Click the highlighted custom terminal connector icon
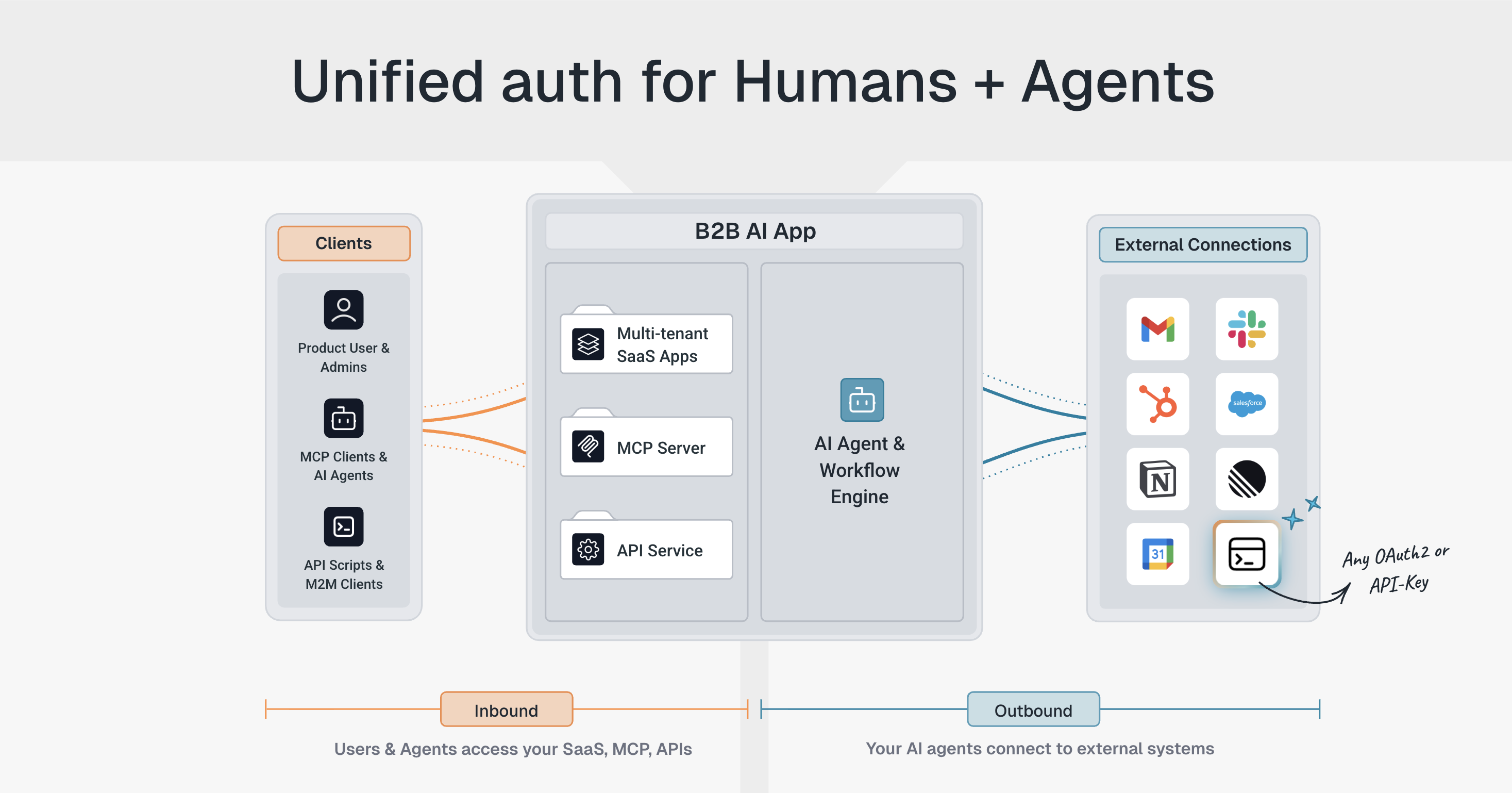1512x793 pixels. tap(1246, 554)
